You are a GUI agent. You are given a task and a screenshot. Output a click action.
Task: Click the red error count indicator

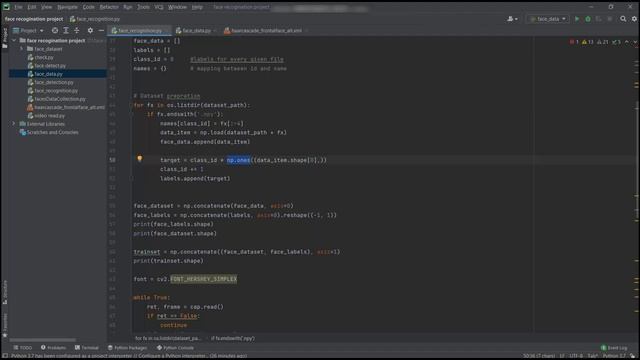pos(574,42)
